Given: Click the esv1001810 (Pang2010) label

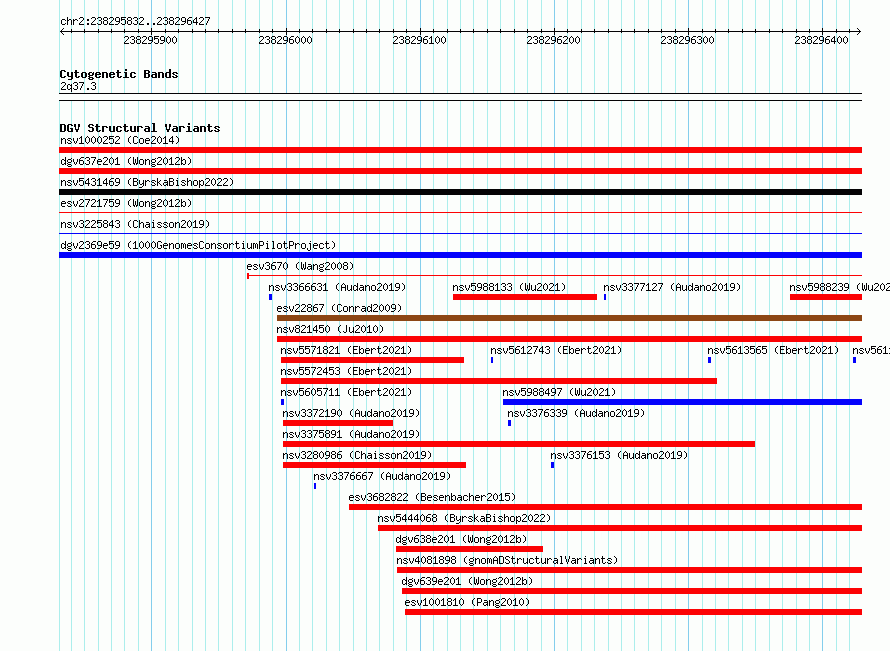Looking at the screenshot, I should pos(467,602).
